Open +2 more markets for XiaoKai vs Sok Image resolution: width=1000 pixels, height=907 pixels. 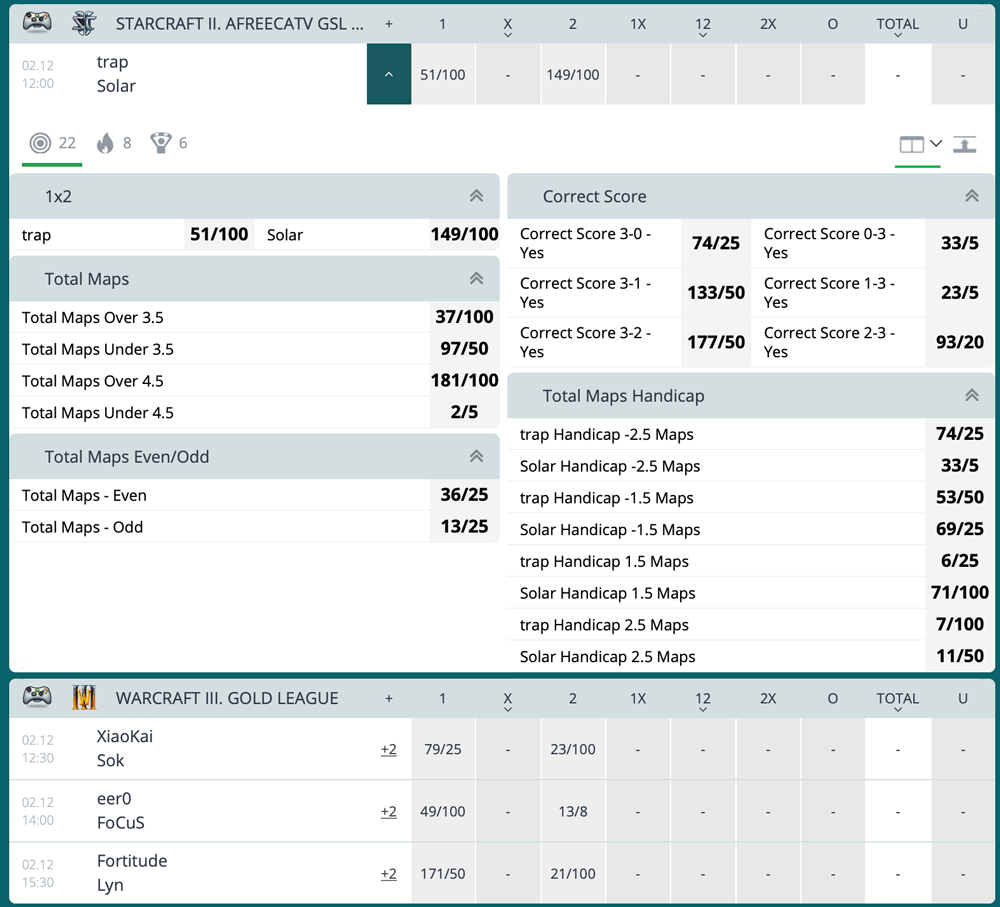pyautogui.click(x=388, y=749)
